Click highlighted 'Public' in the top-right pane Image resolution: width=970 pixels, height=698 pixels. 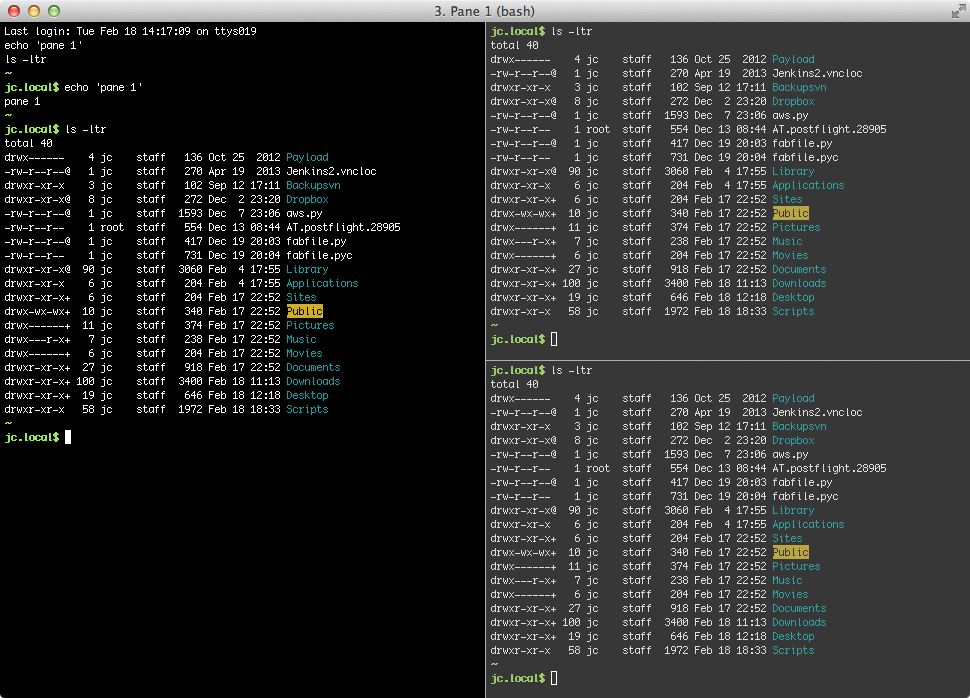[791, 213]
